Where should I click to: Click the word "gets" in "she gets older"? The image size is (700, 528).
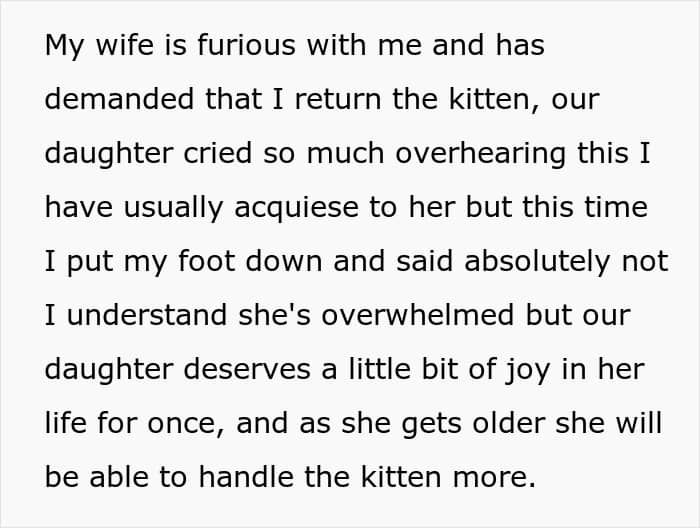tap(431, 423)
